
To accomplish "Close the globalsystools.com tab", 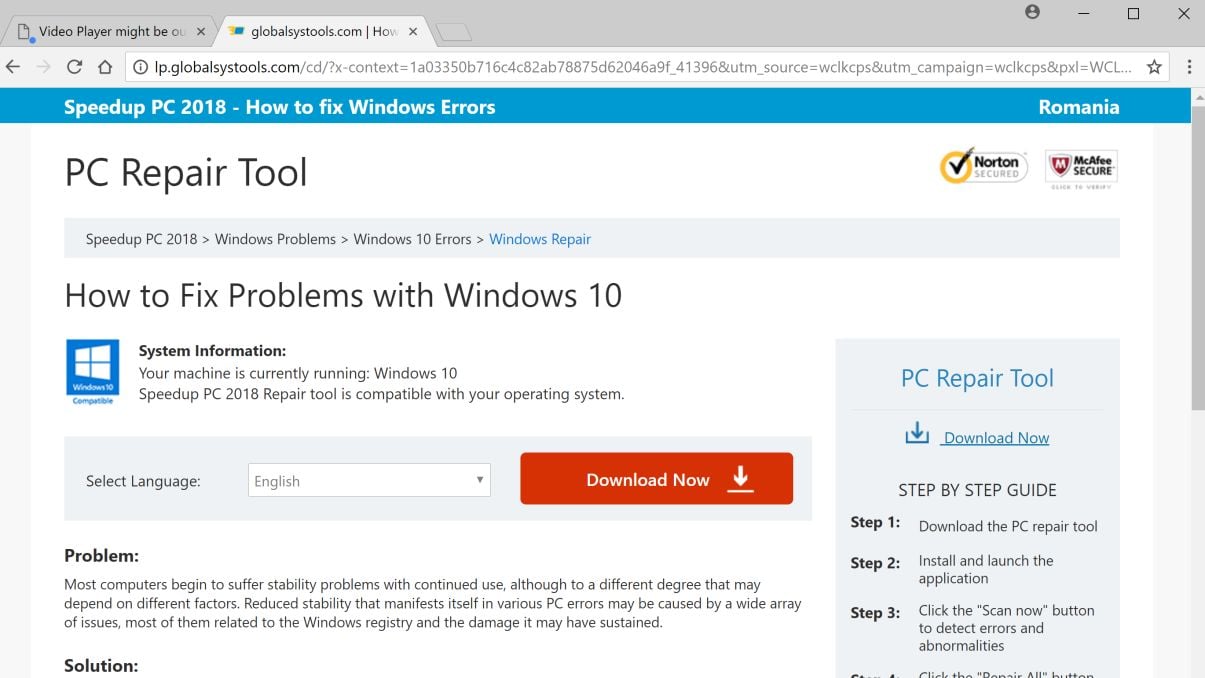I will pyautogui.click(x=413, y=31).
